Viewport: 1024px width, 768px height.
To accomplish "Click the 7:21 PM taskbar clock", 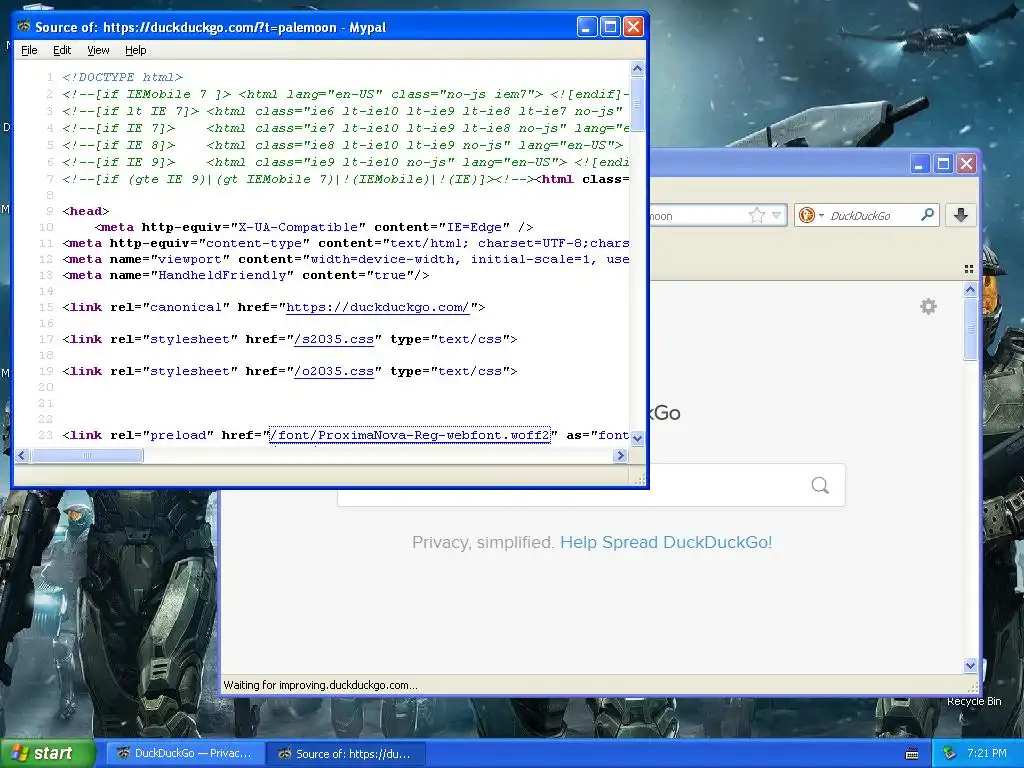I will 986,754.
